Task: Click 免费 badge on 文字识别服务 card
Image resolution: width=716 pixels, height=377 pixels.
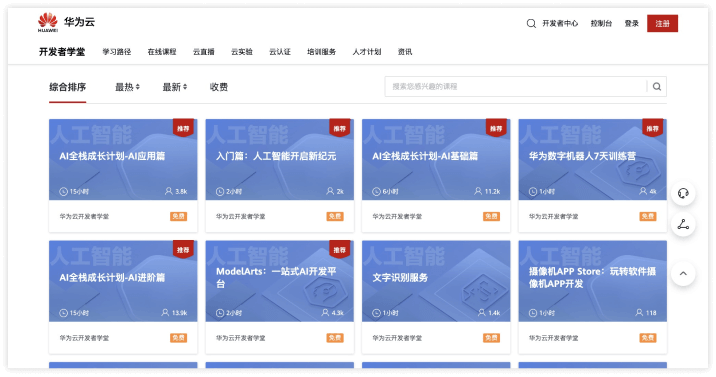Action: 491,338
